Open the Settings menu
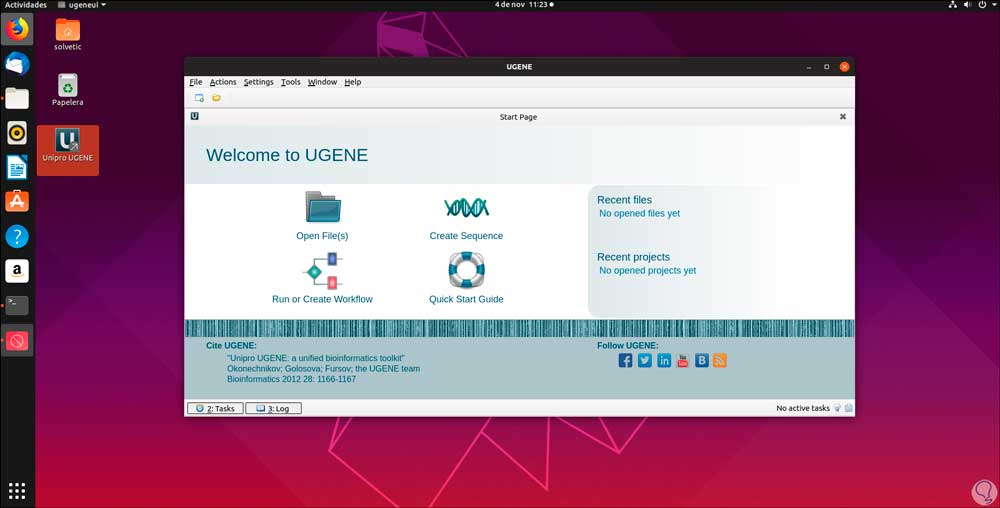Screen dimensions: 1000x508 point(258,82)
